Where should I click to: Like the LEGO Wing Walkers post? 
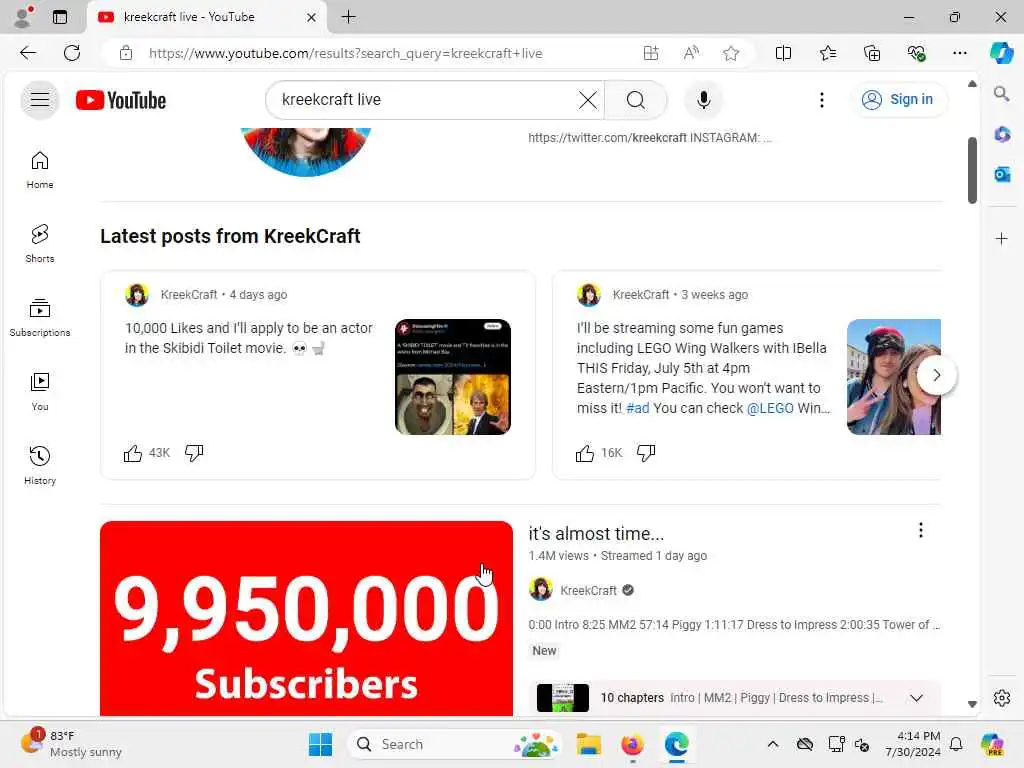tap(584, 453)
